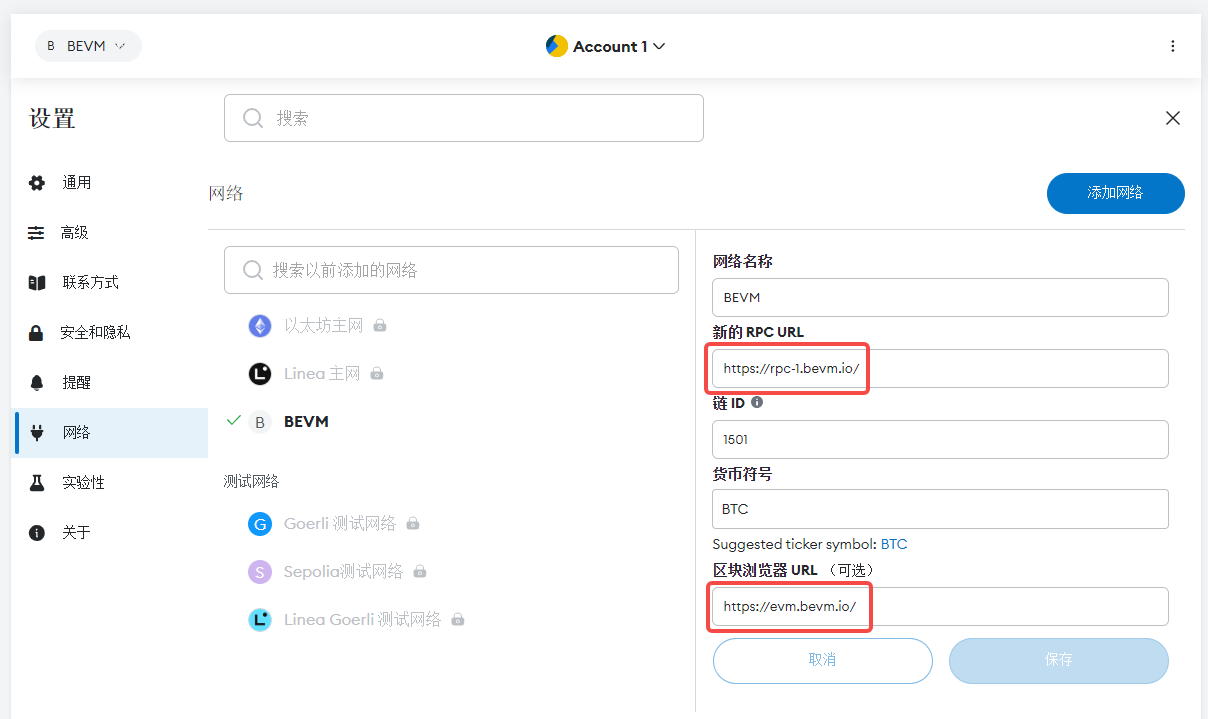Click the gear icon beside 通用

pyautogui.click(x=37, y=182)
